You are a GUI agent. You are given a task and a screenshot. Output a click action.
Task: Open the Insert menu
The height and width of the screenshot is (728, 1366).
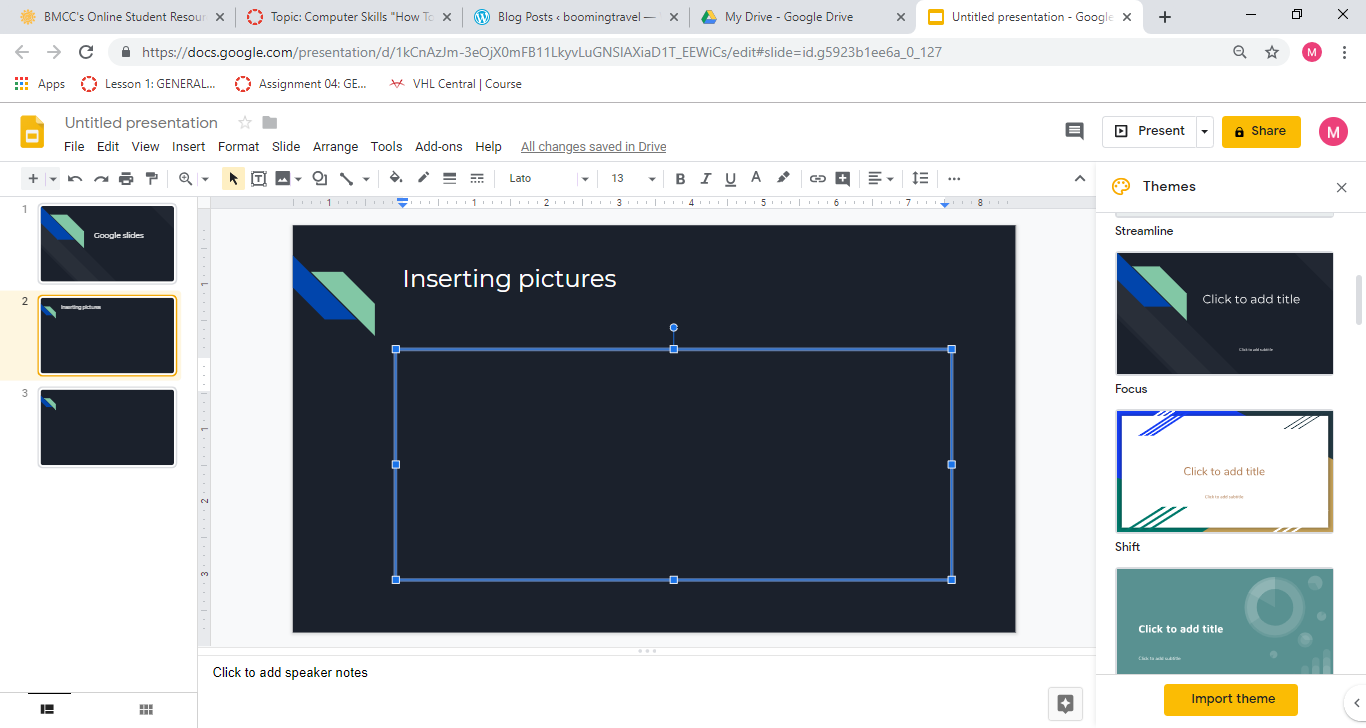188,146
